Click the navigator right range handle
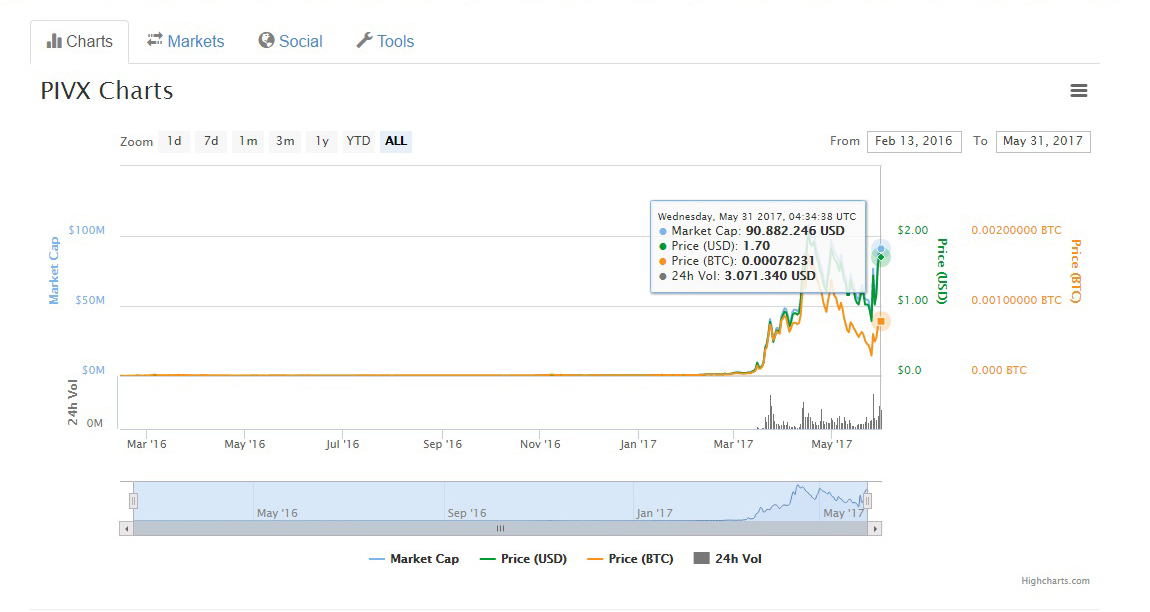Viewport: 1150px width, 612px height. pyautogui.click(x=868, y=501)
